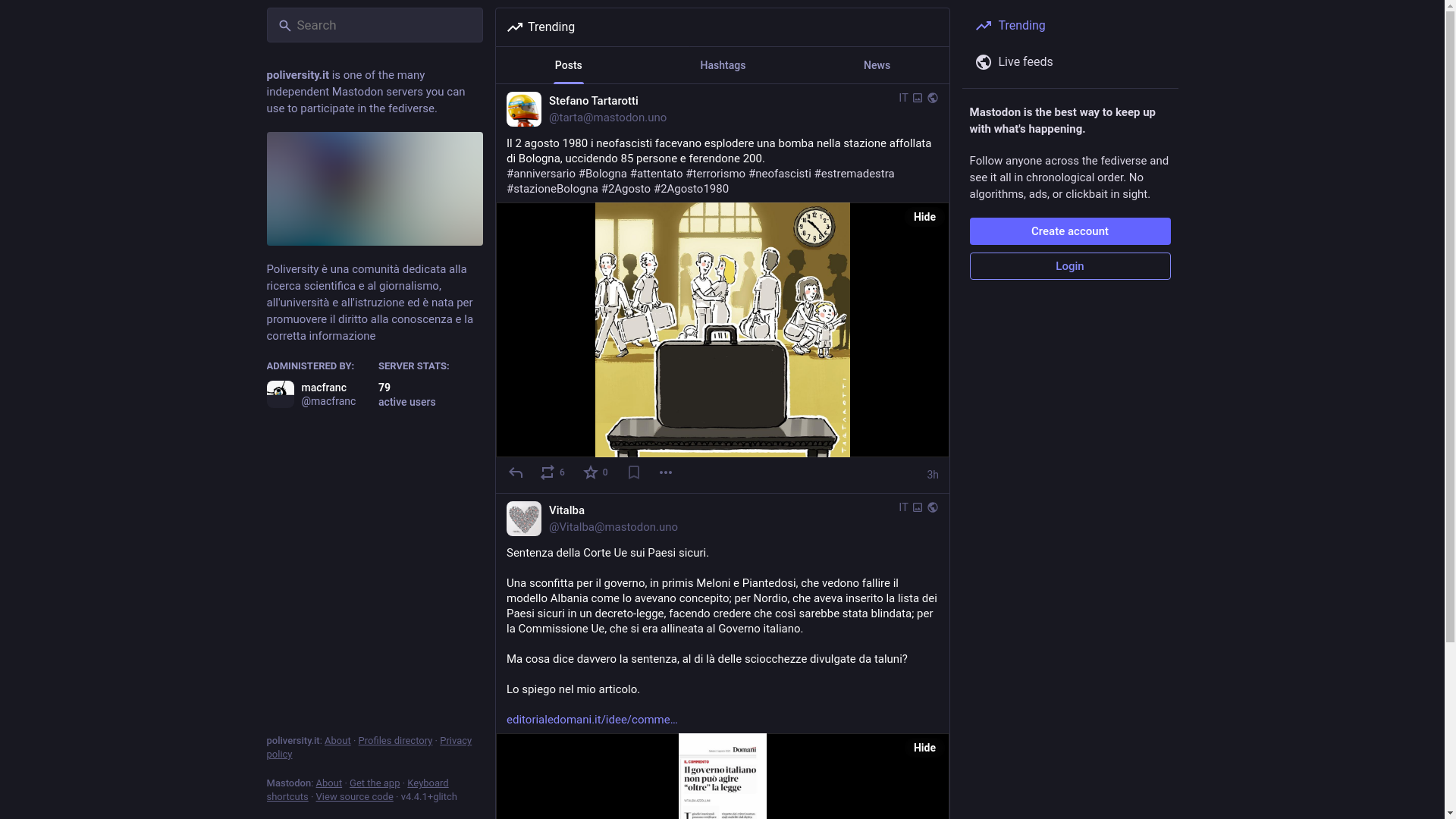Open macfranc's profile name
1456x819 pixels.
point(324,388)
